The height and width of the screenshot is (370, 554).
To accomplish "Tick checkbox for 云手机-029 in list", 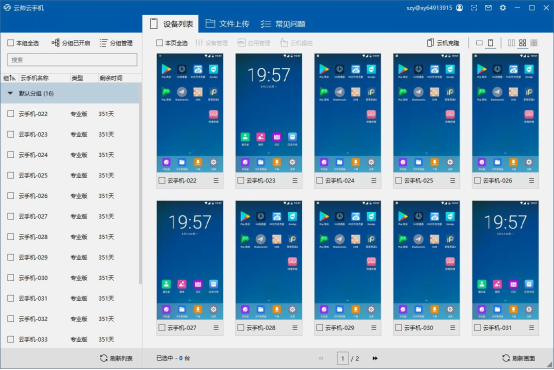I will pos(11,257).
